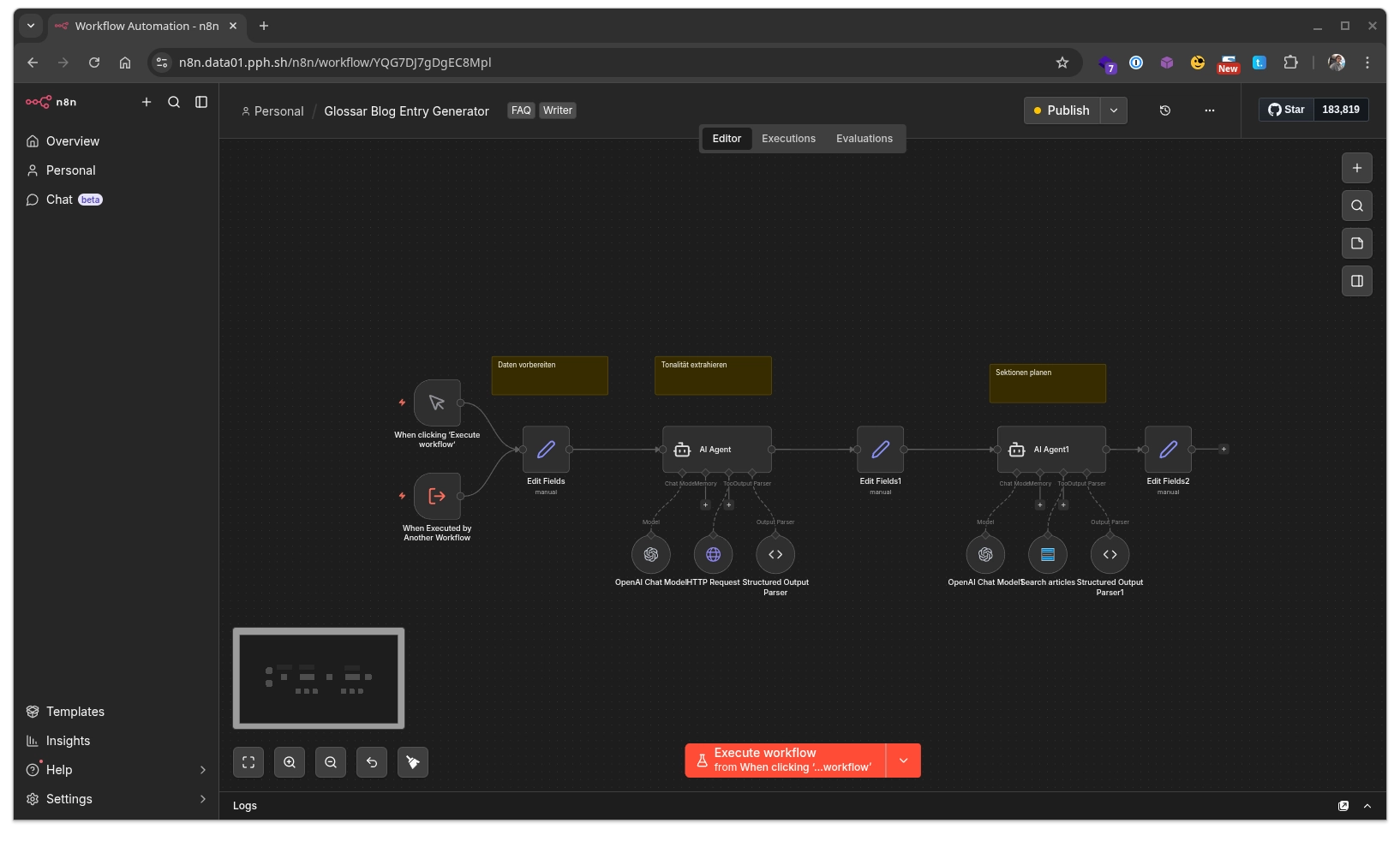The height and width of the screenshot is (847, 1400).
Task: Select the HTTP Request globe node
Action: pos(713,555)
